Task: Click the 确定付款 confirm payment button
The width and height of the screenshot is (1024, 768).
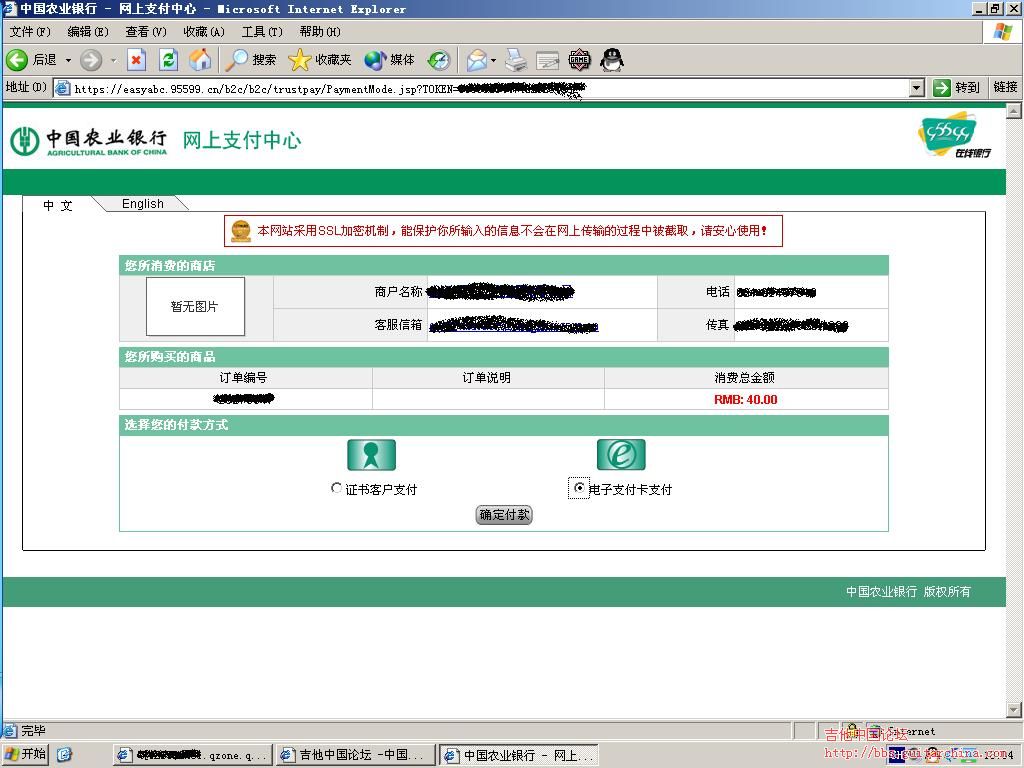Action: pos(504,515)
